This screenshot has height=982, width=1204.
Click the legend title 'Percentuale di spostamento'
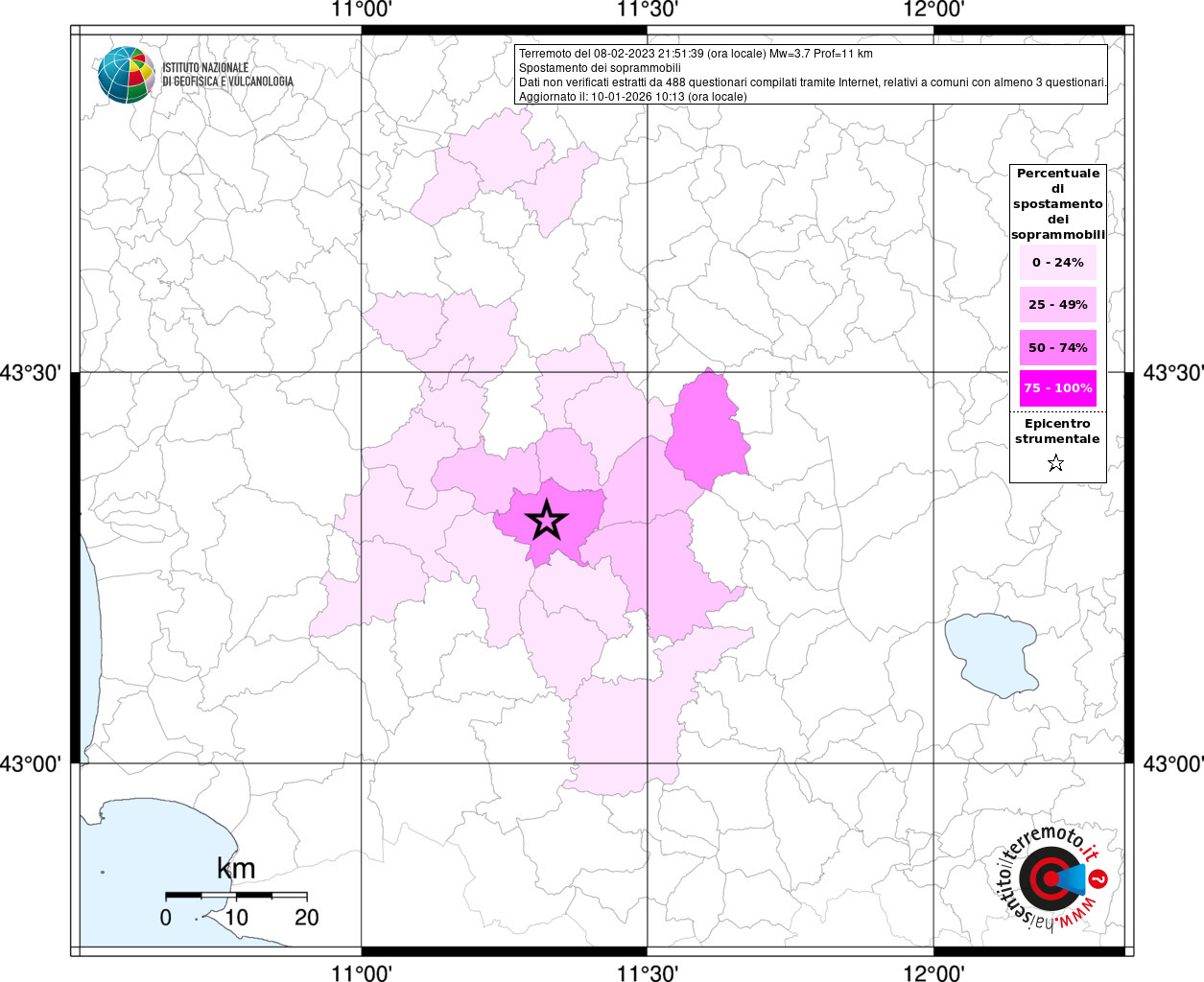pos(1058,203)
